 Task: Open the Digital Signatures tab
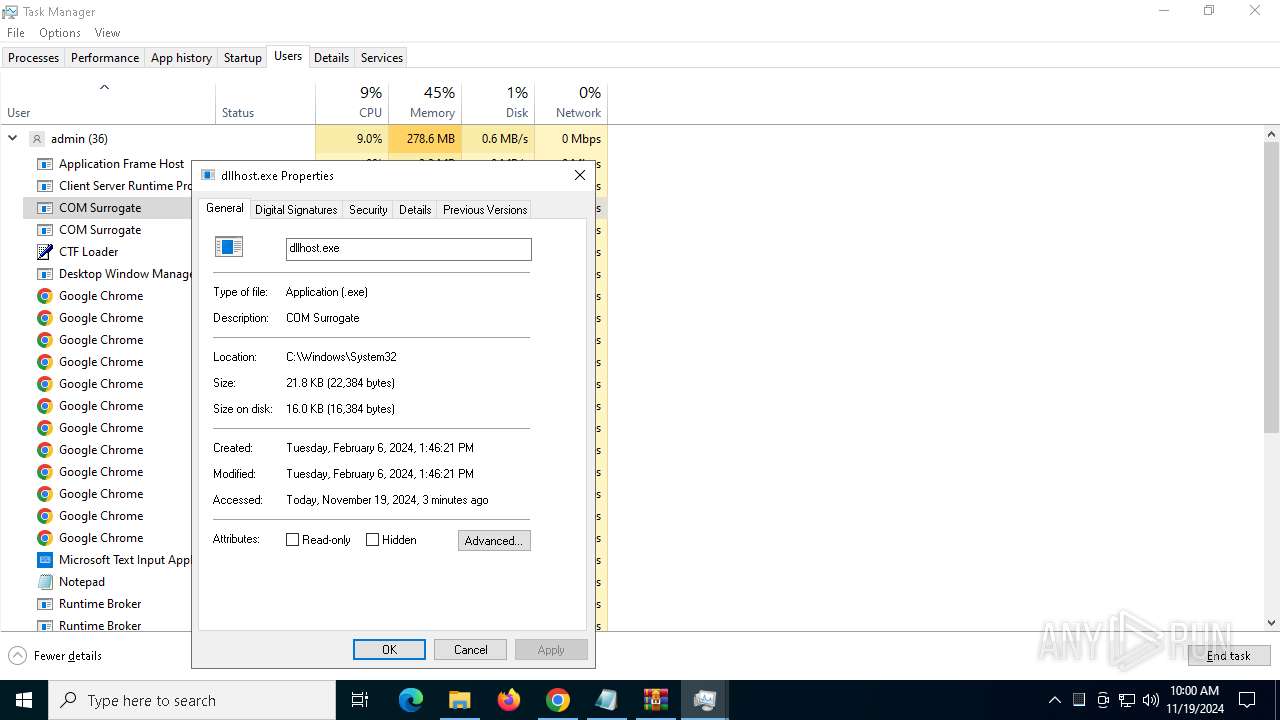coord(296,210)
